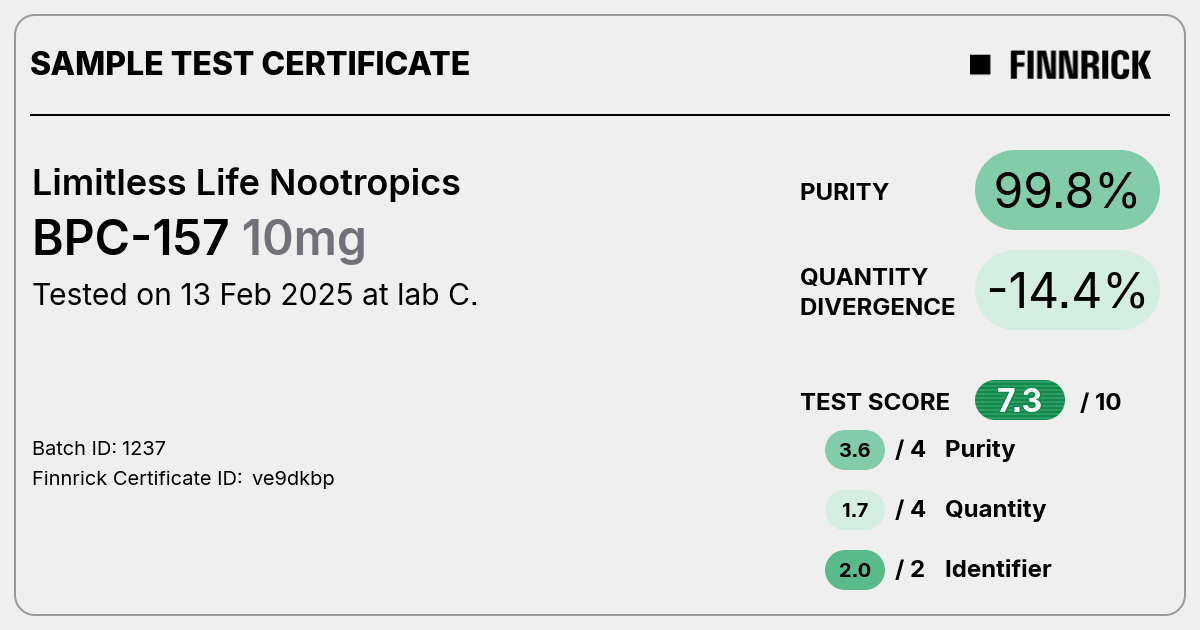This screenshot has width=1200, height=630.
Task: Click the SAMPLE TEST CERTIFICATE heading
Action: pos(250,64)
